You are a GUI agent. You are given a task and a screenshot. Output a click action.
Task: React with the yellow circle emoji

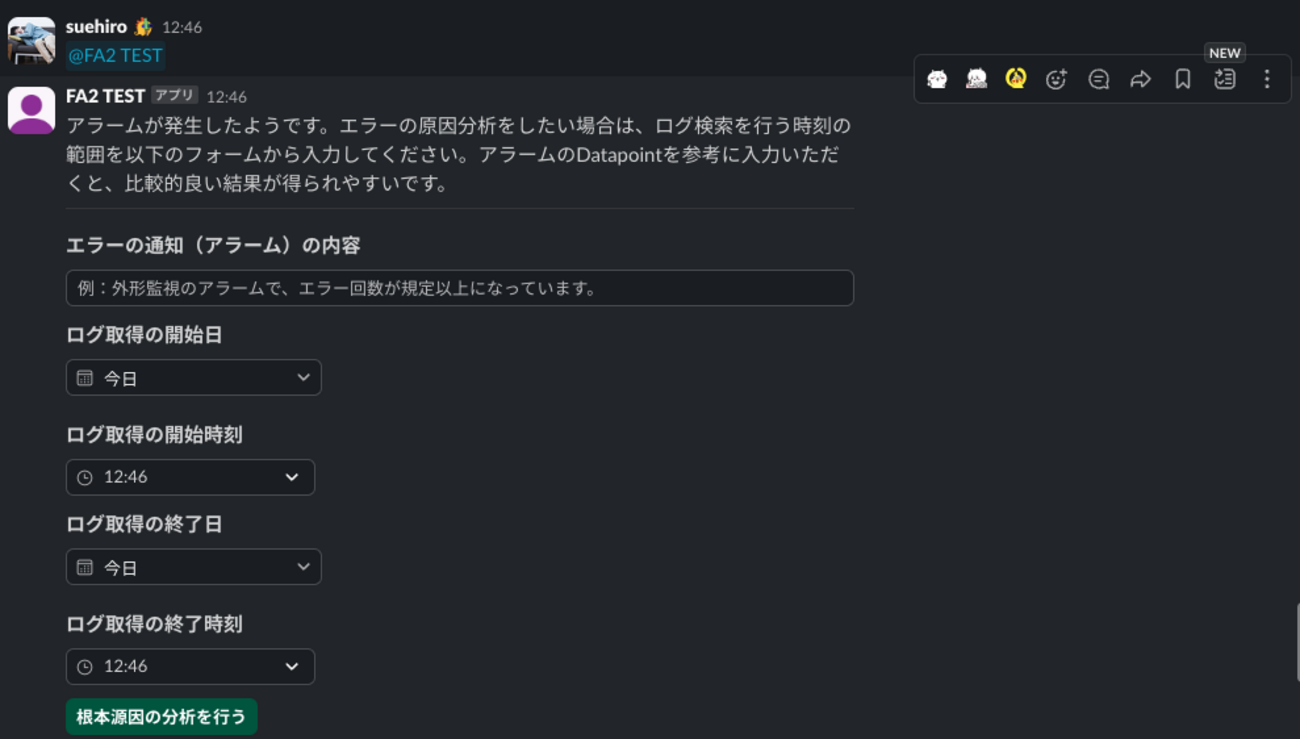coord(1015,79)
